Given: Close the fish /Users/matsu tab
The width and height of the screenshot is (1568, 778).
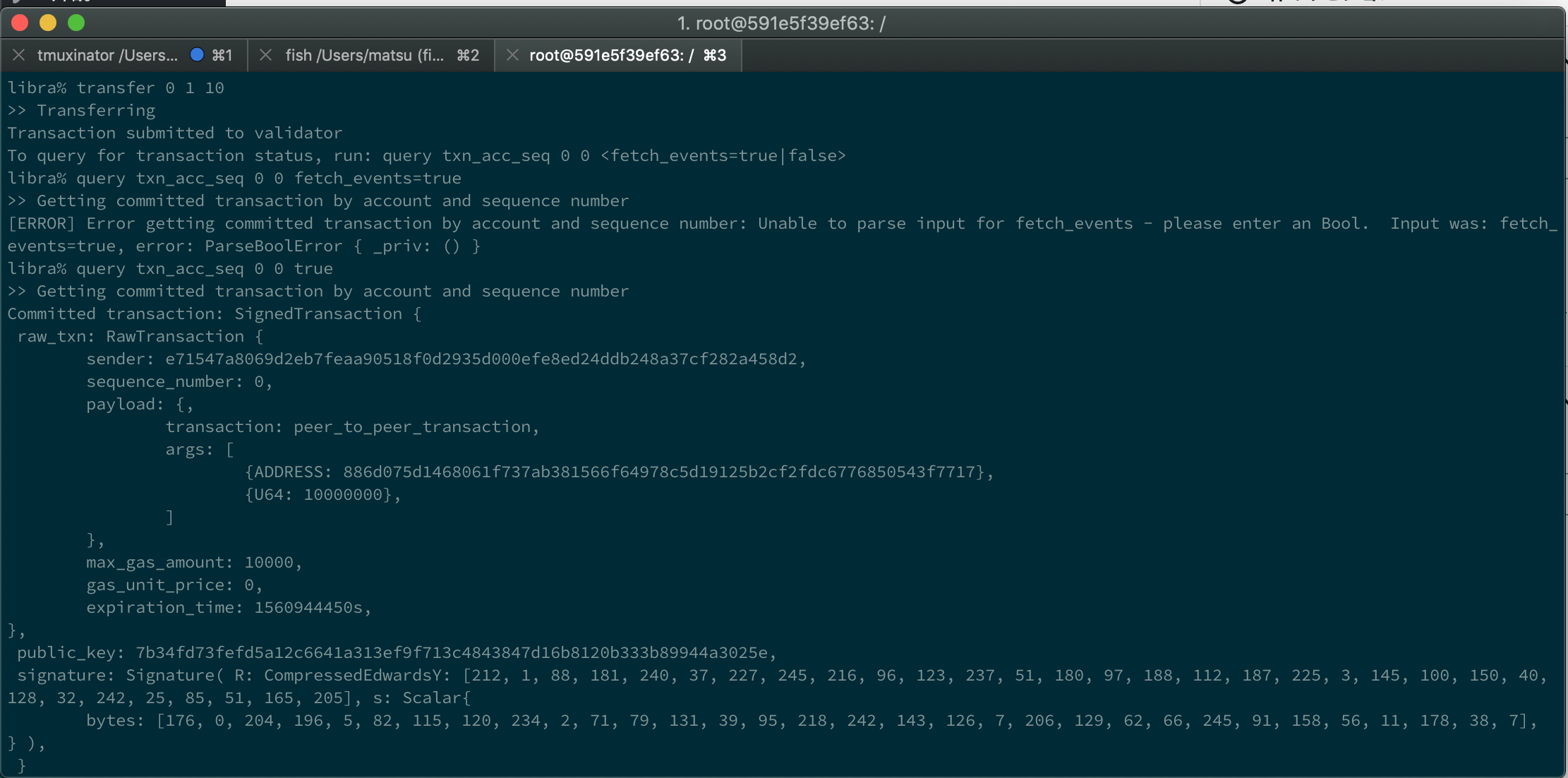Looking at the screenshot, I should point(265,55).
